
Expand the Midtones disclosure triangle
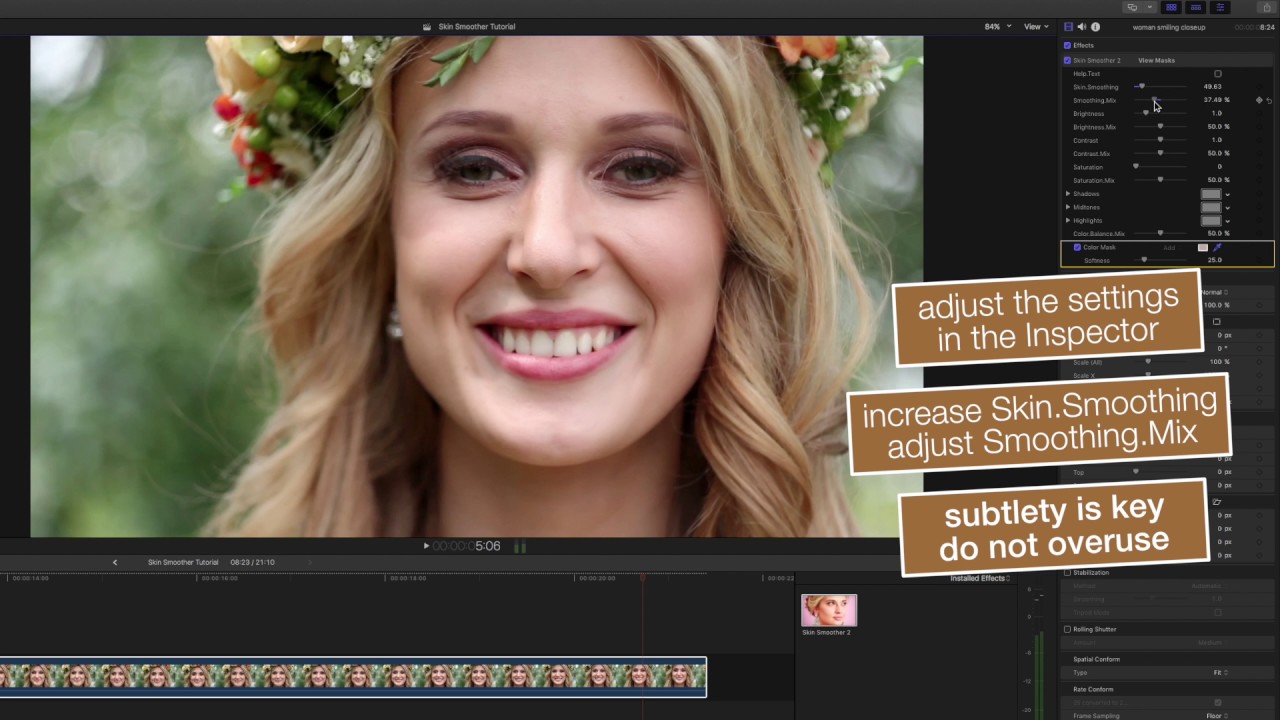coord(1068,207)
